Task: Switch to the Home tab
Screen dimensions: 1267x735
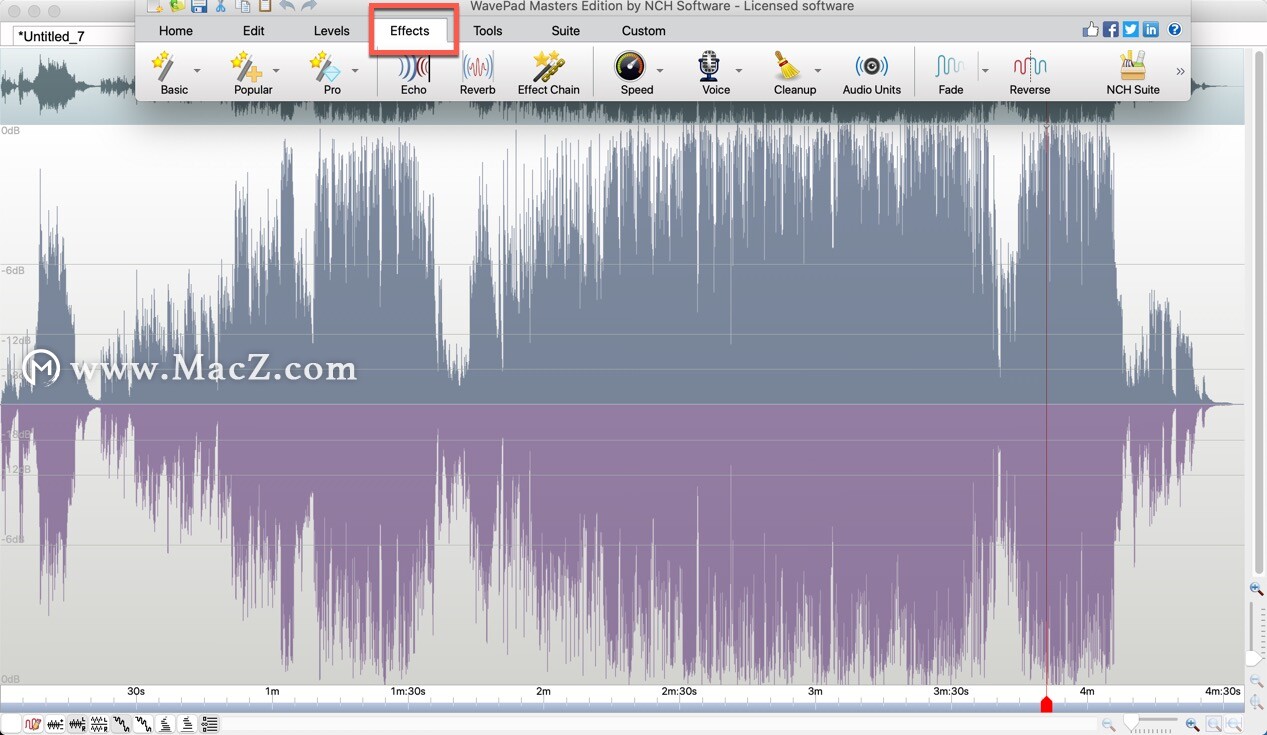Action: click(x=176, y=31)
